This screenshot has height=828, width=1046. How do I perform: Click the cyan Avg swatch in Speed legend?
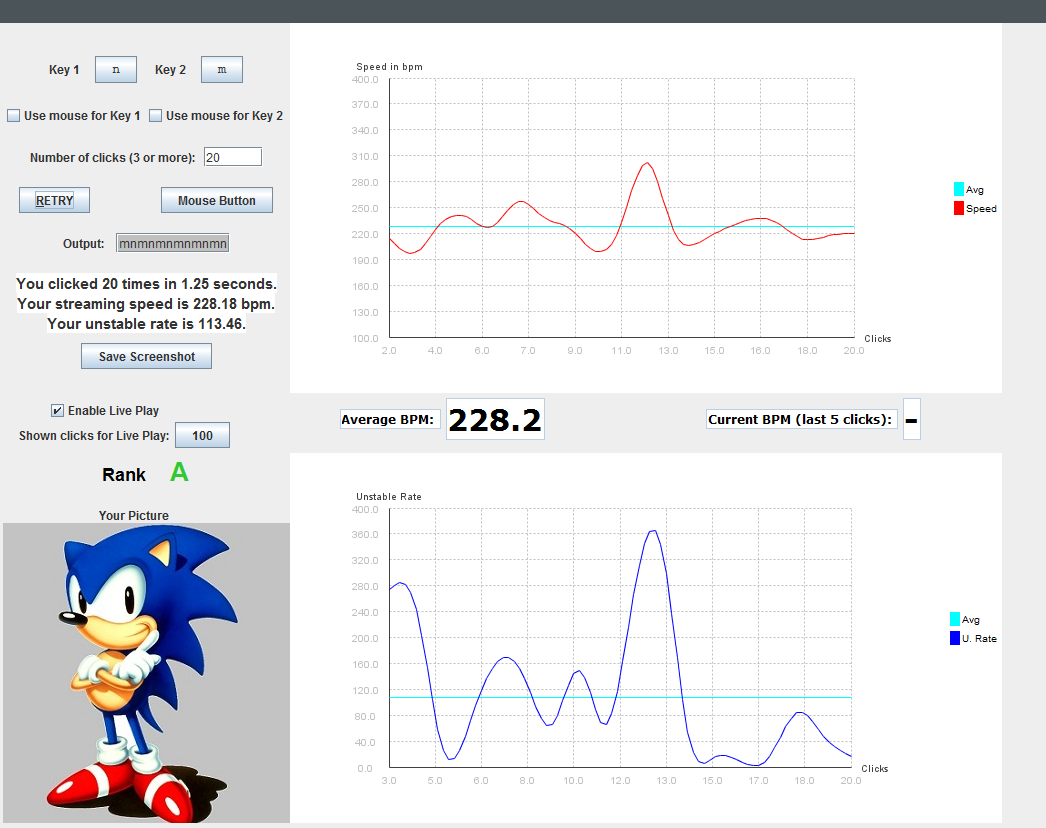[959, 189]
